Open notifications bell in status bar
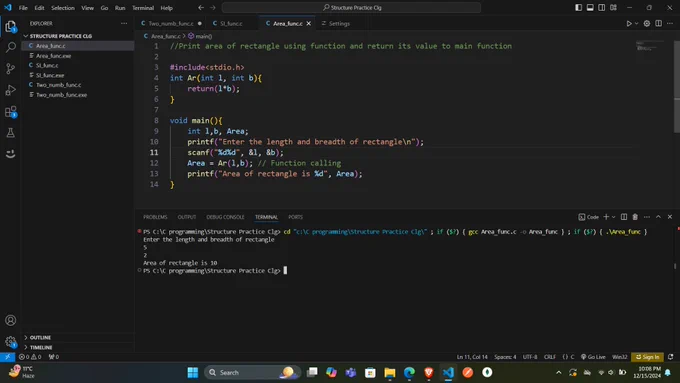Screen dimensions: 680x383 [670, 357]
